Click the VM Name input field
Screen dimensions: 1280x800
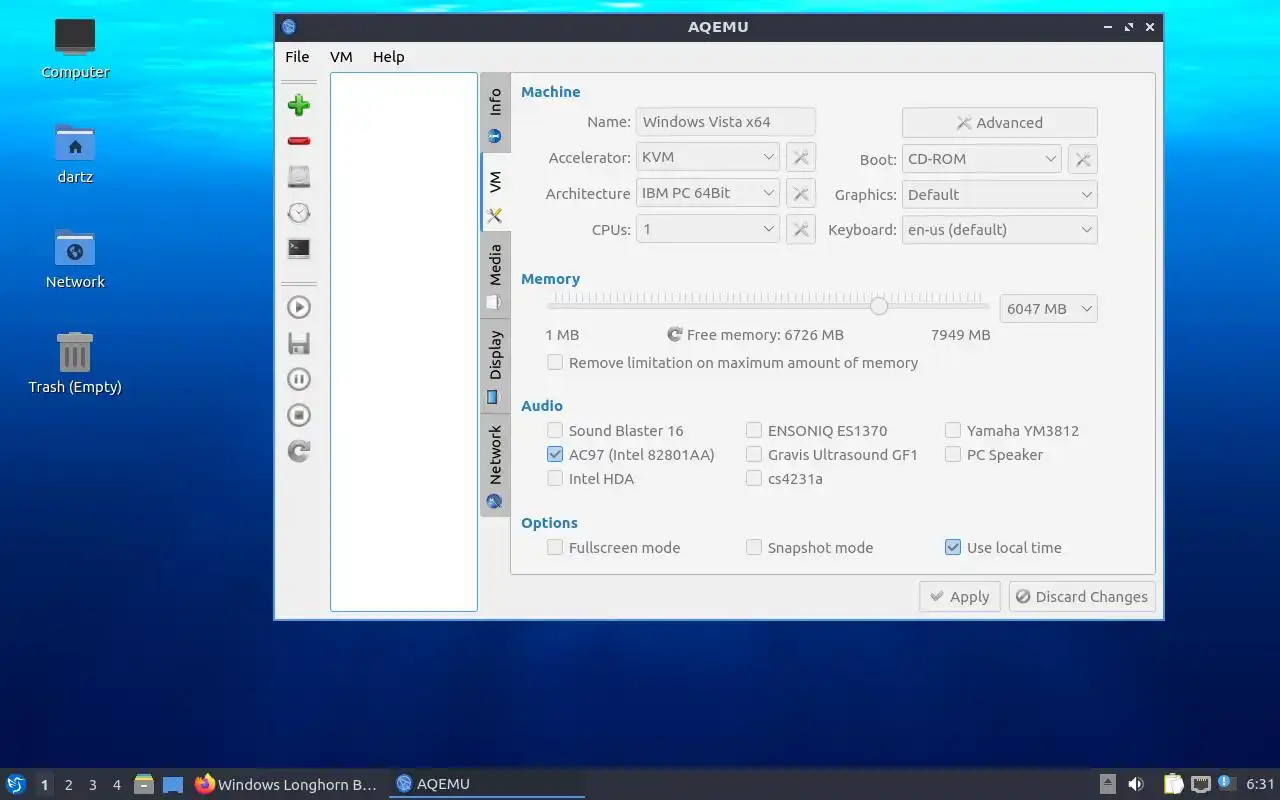[x=726, y=122]
